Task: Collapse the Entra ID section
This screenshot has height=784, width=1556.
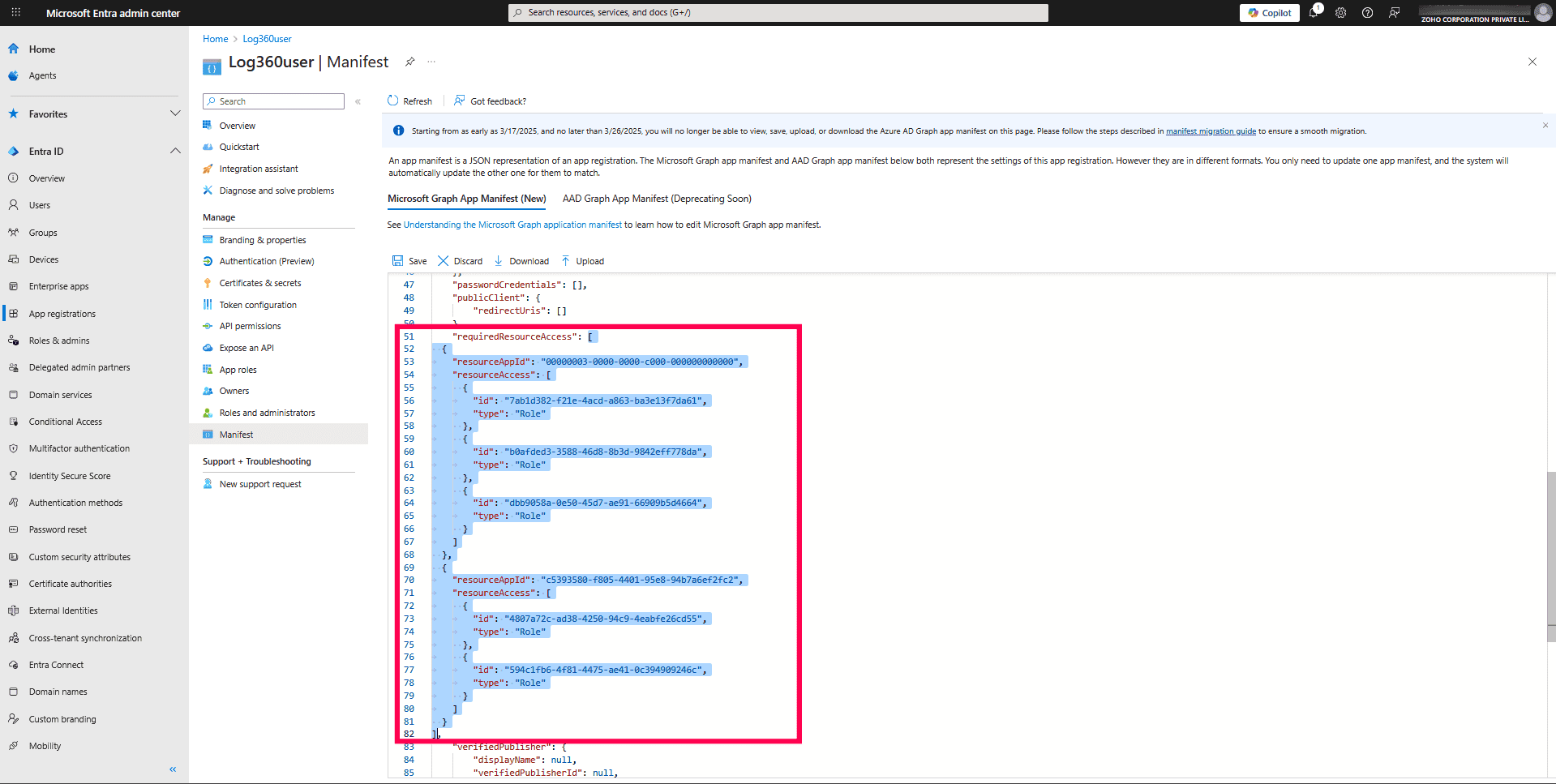Action: (175, 151)
